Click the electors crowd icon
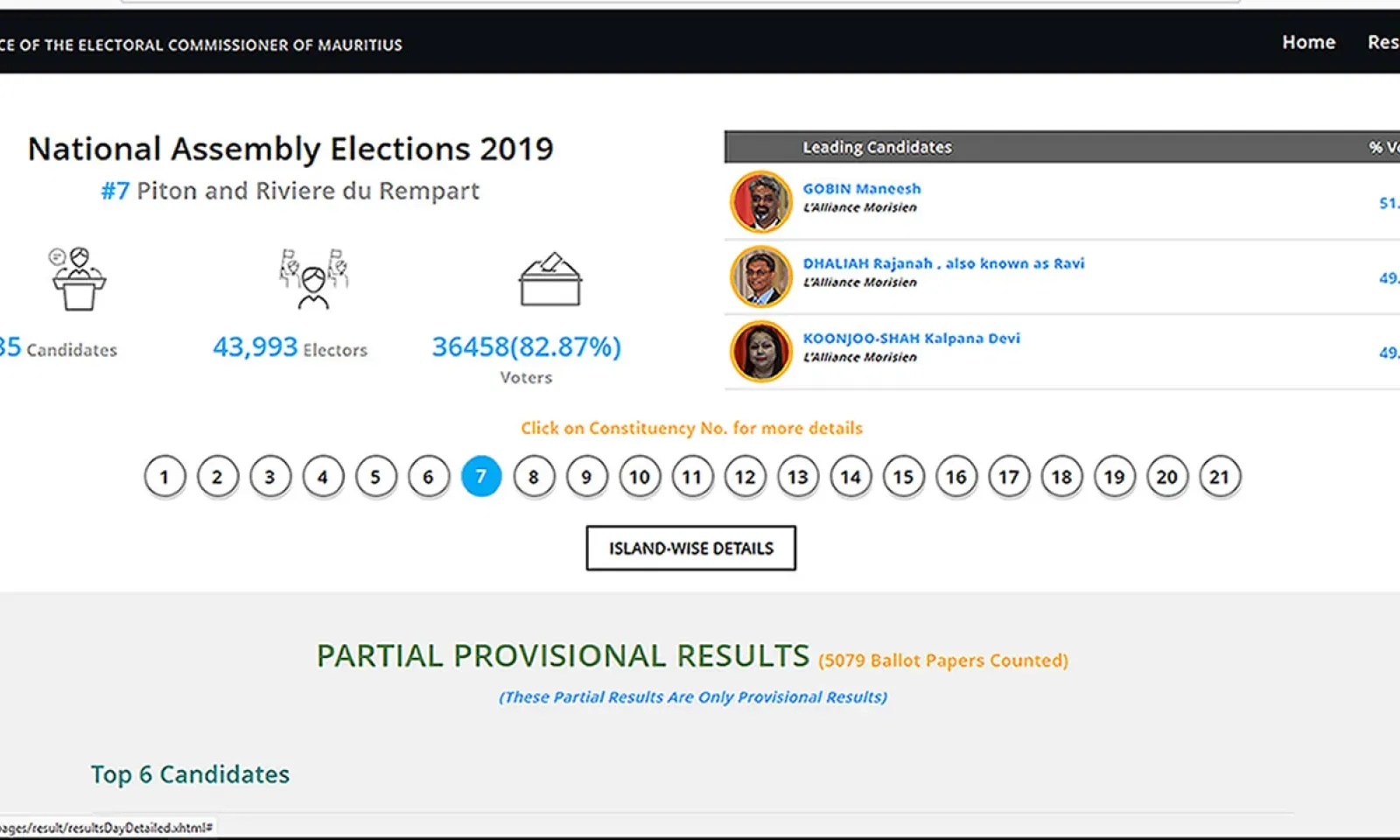 [313, 278]
